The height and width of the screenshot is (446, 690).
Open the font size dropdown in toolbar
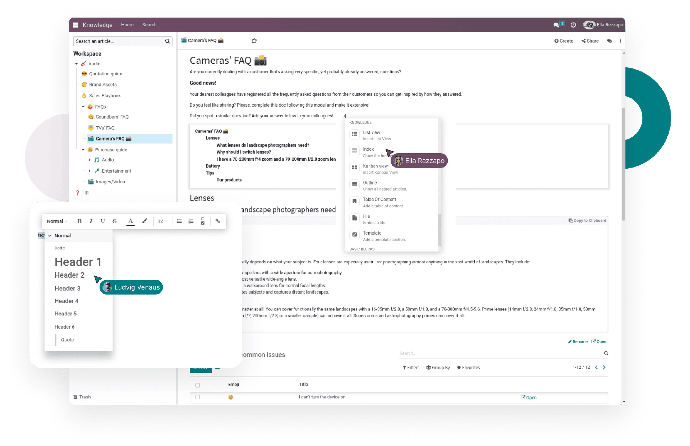click(x=161, y=221)
